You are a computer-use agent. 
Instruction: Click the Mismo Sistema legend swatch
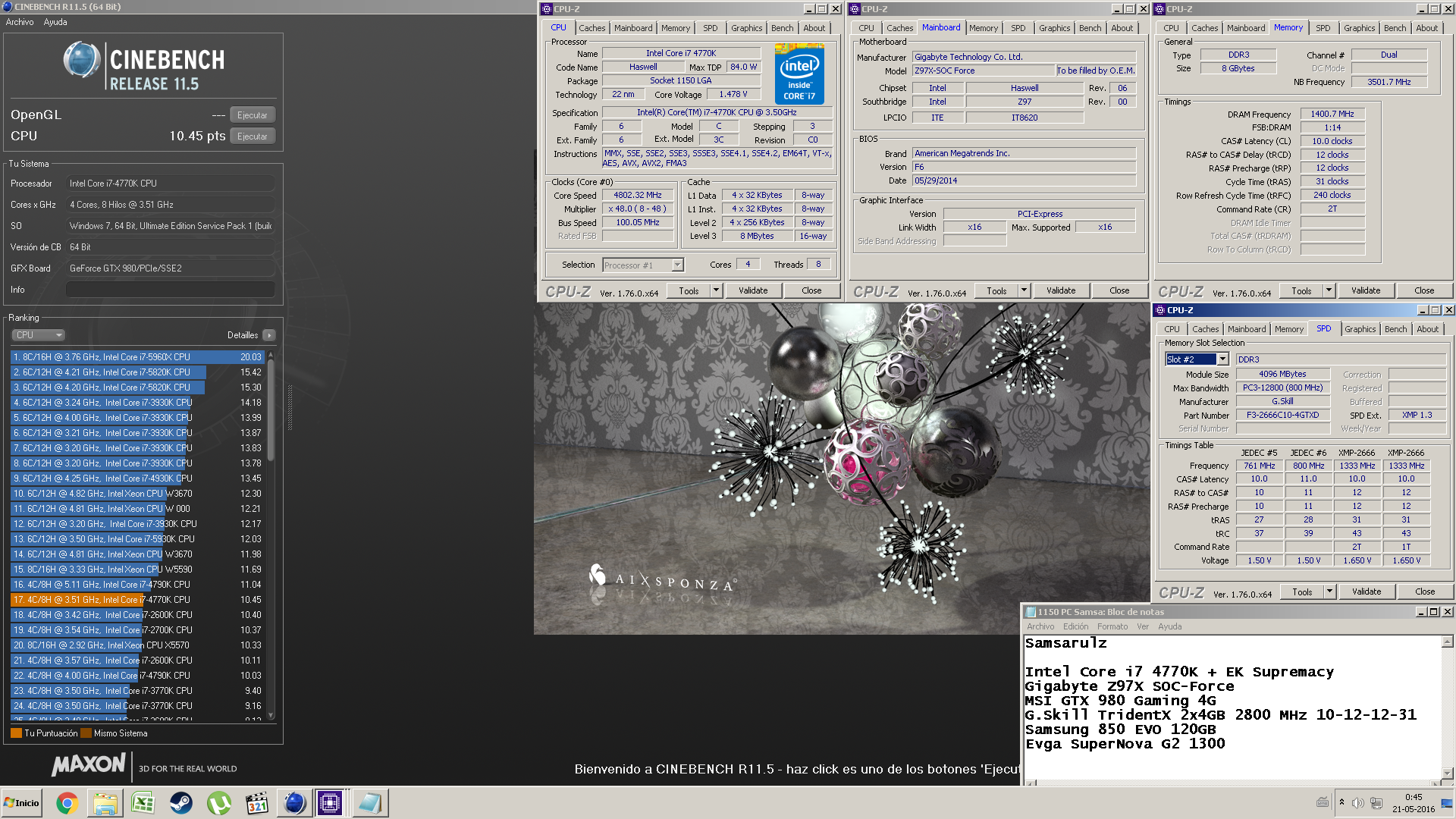pos(86,733)
